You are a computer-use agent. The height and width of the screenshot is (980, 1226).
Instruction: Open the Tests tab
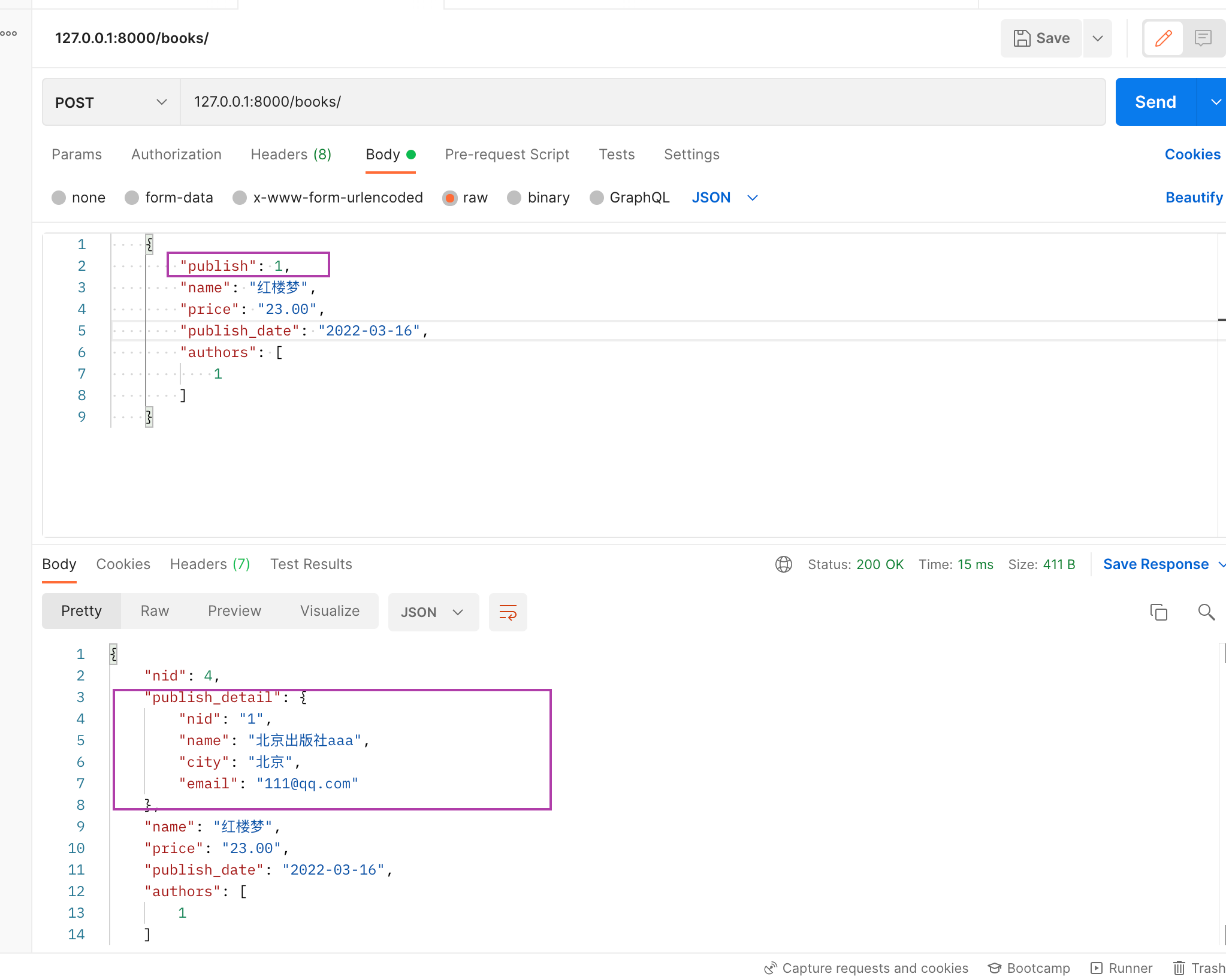pos(617,155)
